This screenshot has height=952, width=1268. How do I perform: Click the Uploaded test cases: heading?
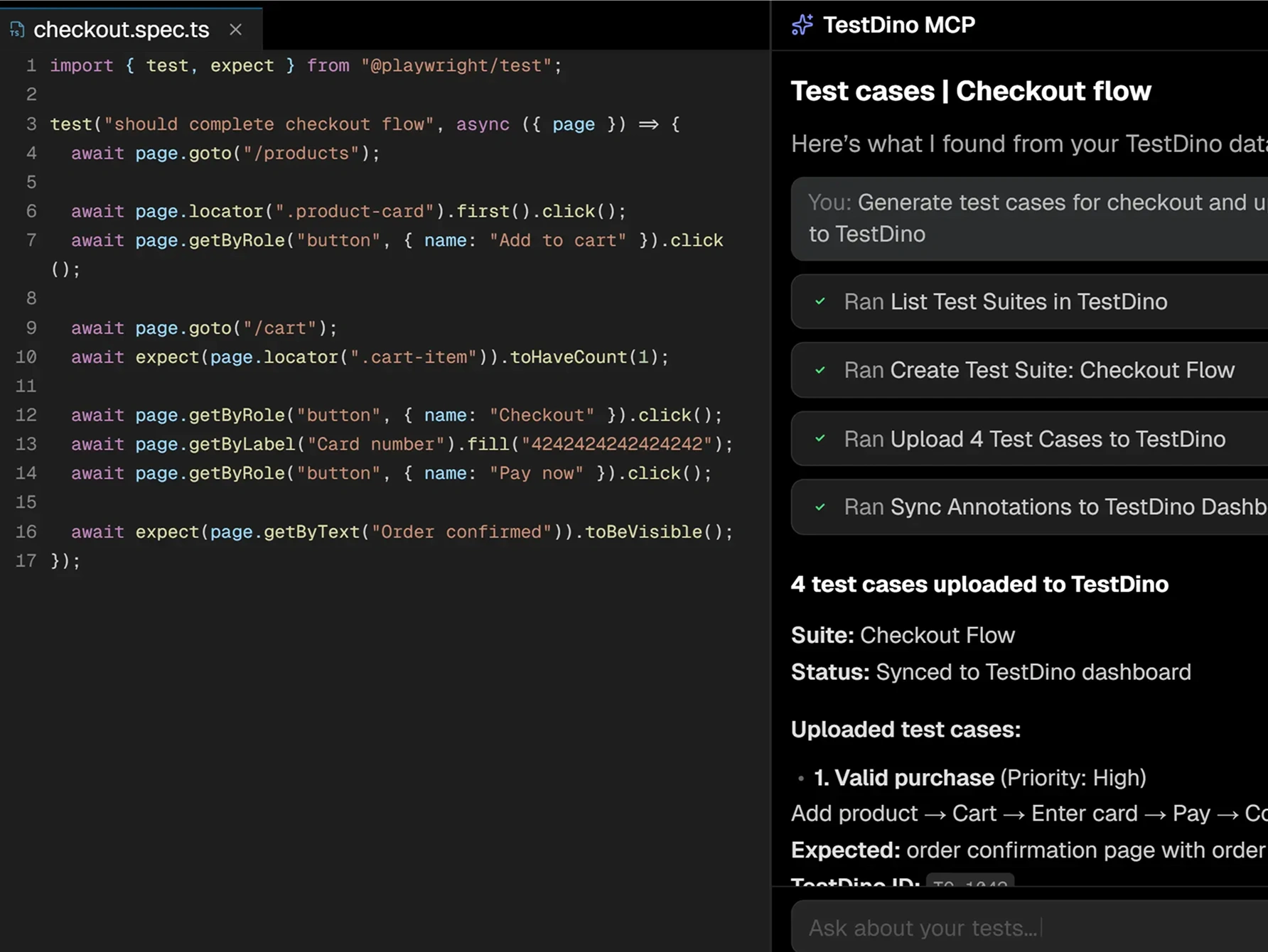coord(906,730)
